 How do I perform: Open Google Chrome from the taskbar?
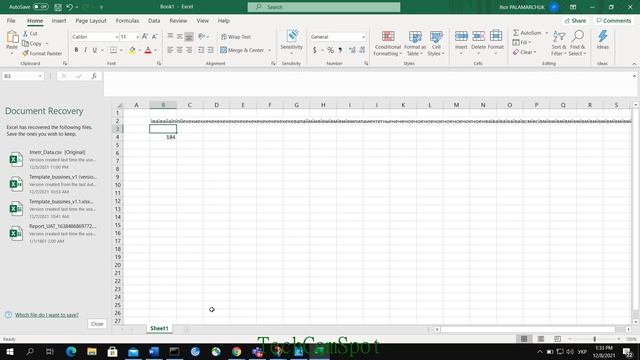[236, 351]
